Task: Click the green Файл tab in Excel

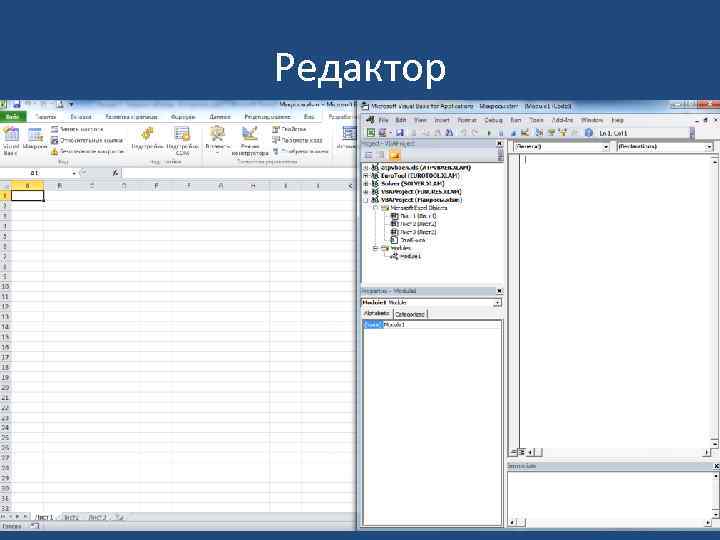Action: (x=13, y=117)
